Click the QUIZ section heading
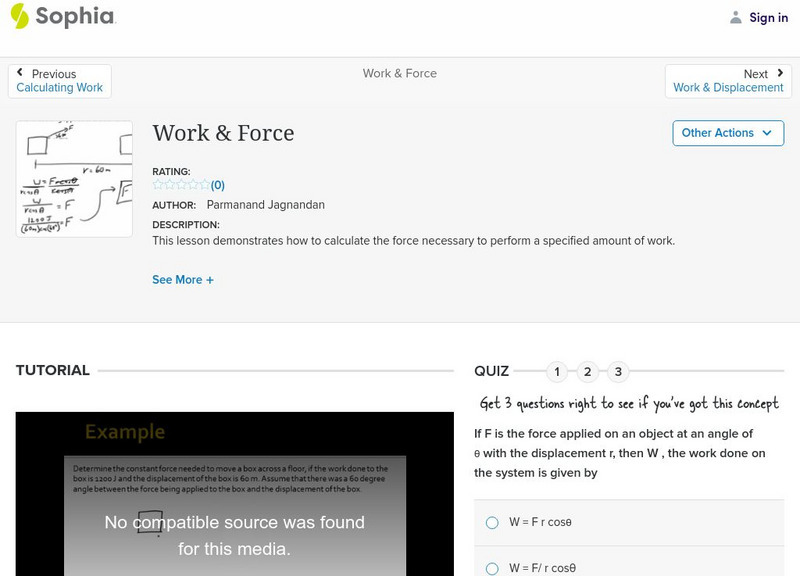The height and width of the screenshot is (576, 800). 491,371
